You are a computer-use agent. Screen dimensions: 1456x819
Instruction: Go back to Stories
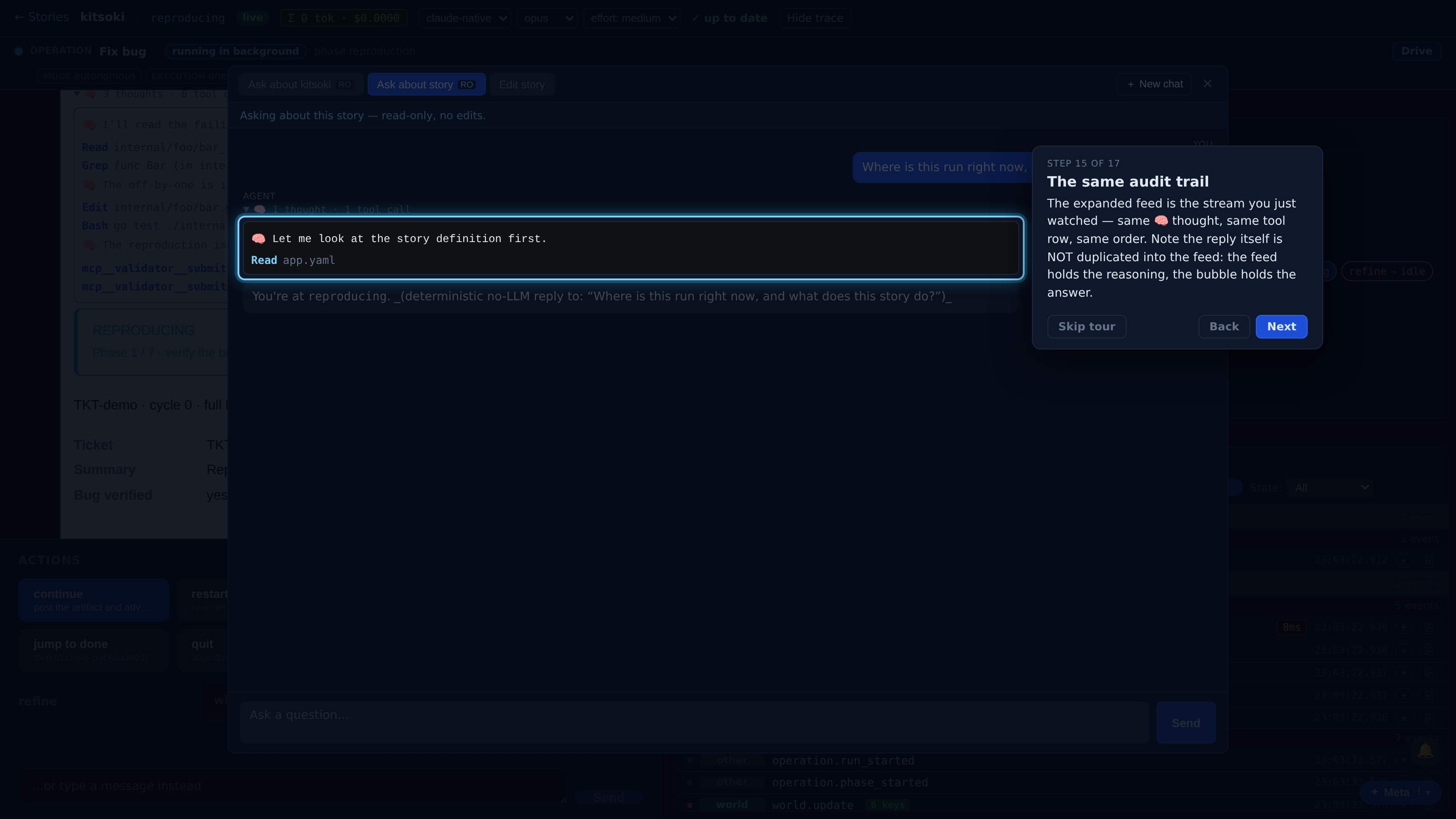tap(41, 17)
